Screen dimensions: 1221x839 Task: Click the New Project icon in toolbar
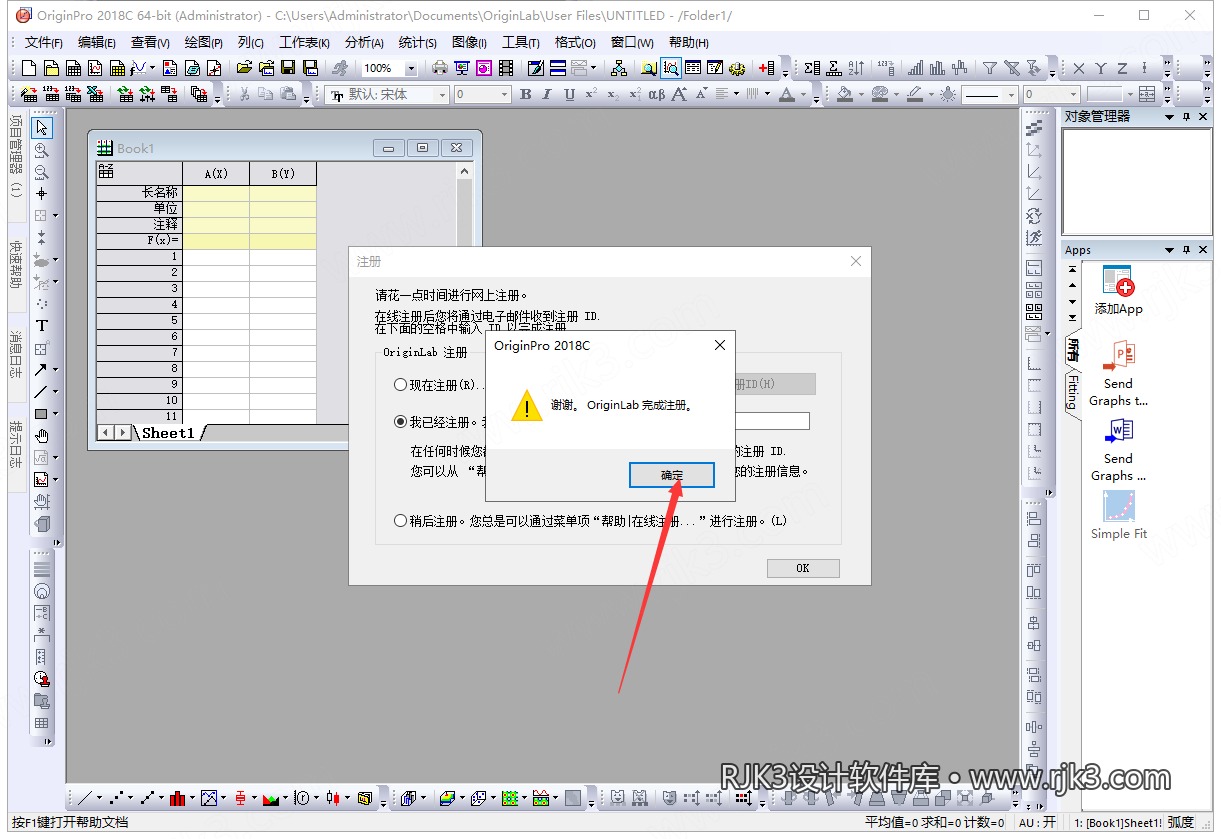(29, 68)
